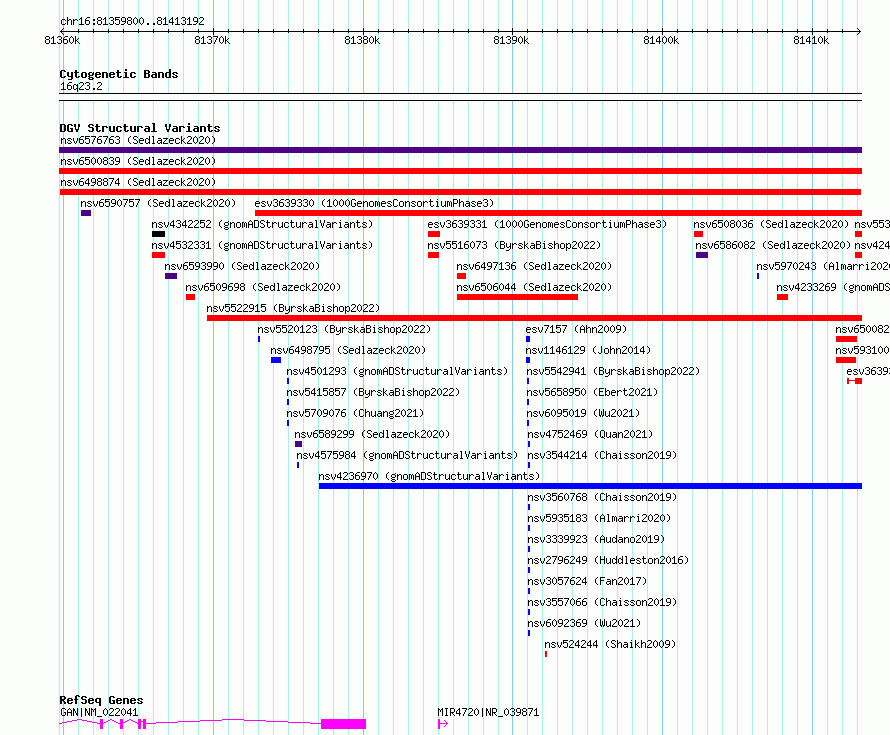The height and width of the screenshot is (735, 890).
Task: Select the purple nsv6593990 variant marker
Action: [x=171, y=276]
